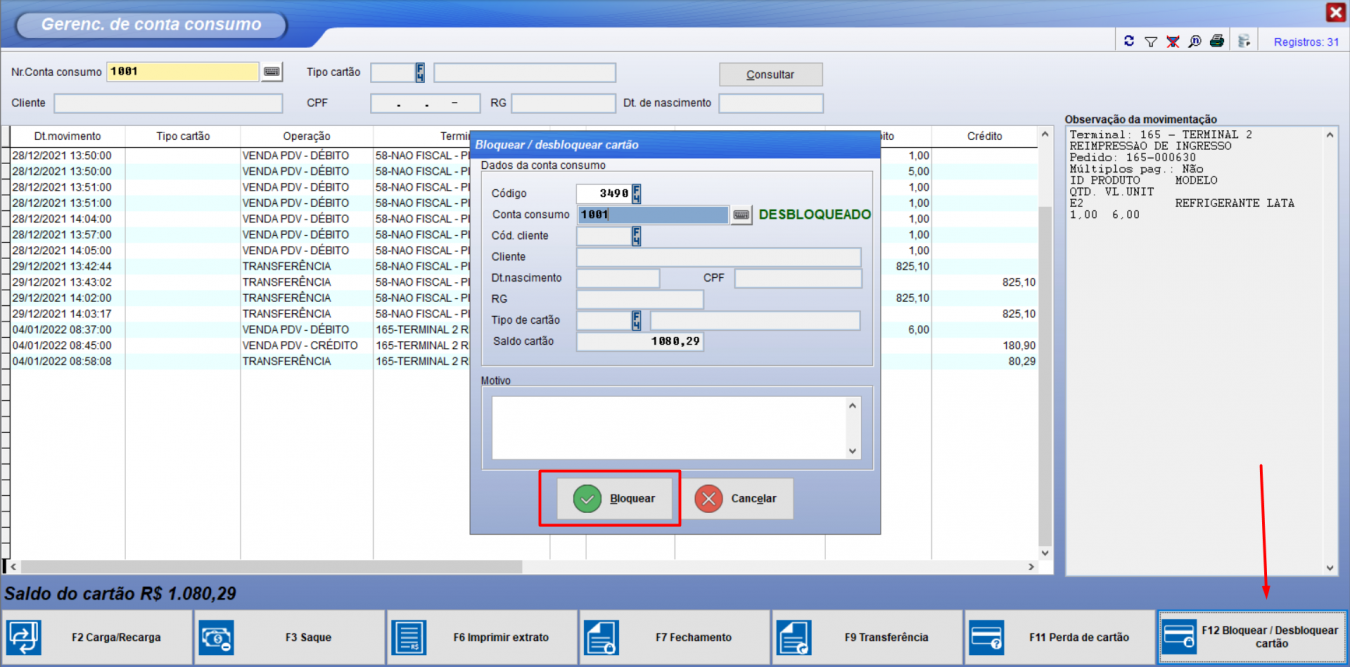Click the printer icon in top toolbar
The width and height of the screenshot is (1350, 667).
(x=1216, y=41)
